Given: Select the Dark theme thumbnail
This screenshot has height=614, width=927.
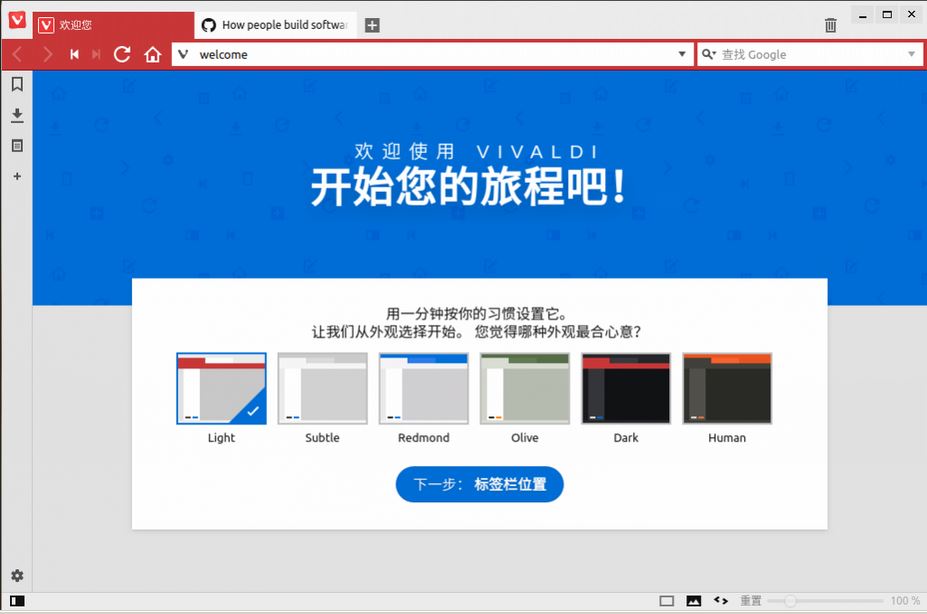Looking at the screenshot, I should pyautogui.click(x=626, y=388).
